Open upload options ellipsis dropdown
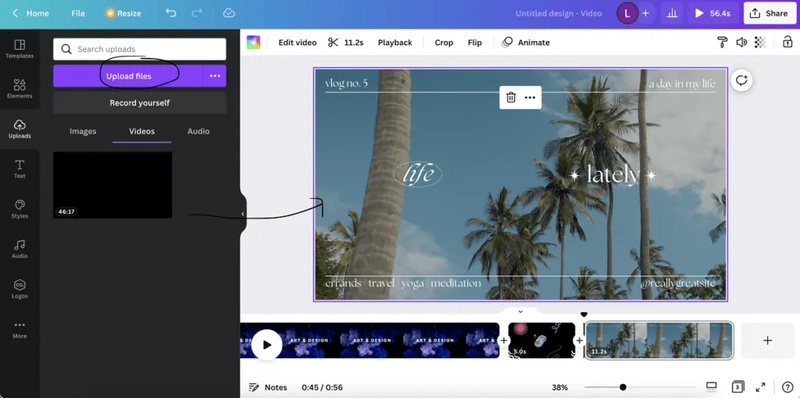This screenshot has height=398, width=800. [x=215, y=76]
